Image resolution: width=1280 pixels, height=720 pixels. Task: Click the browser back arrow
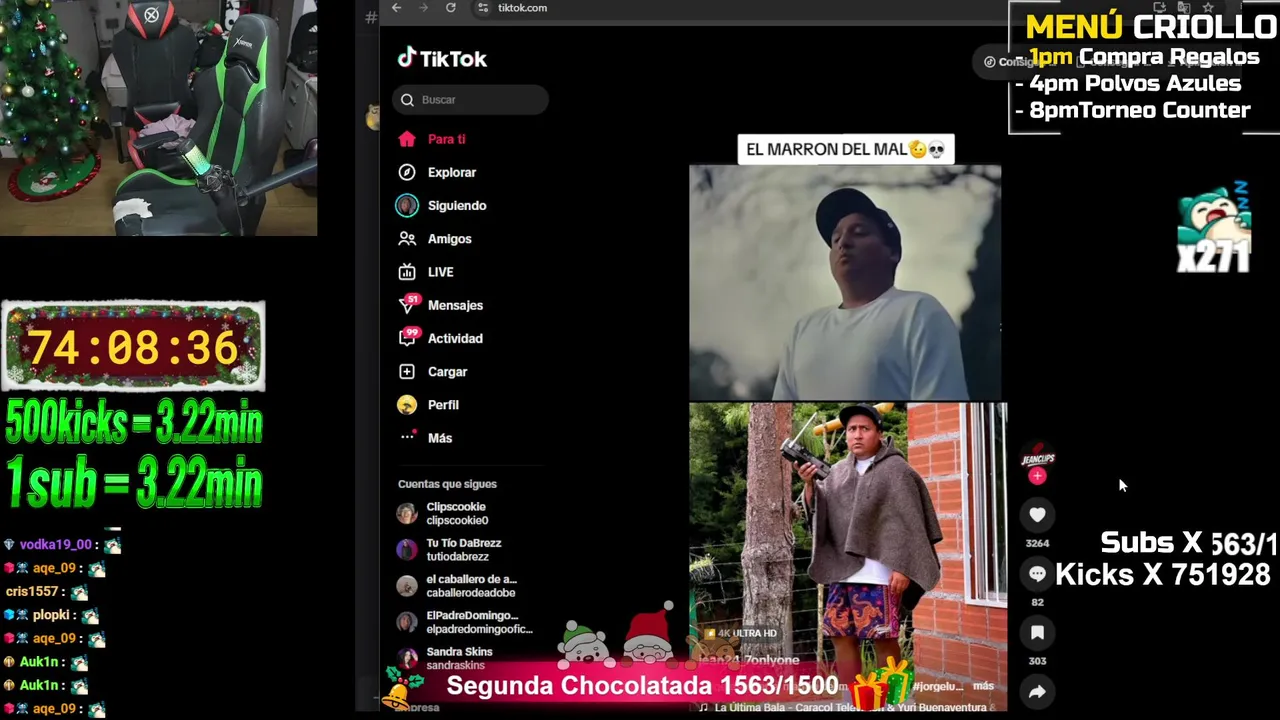(397, 8)
